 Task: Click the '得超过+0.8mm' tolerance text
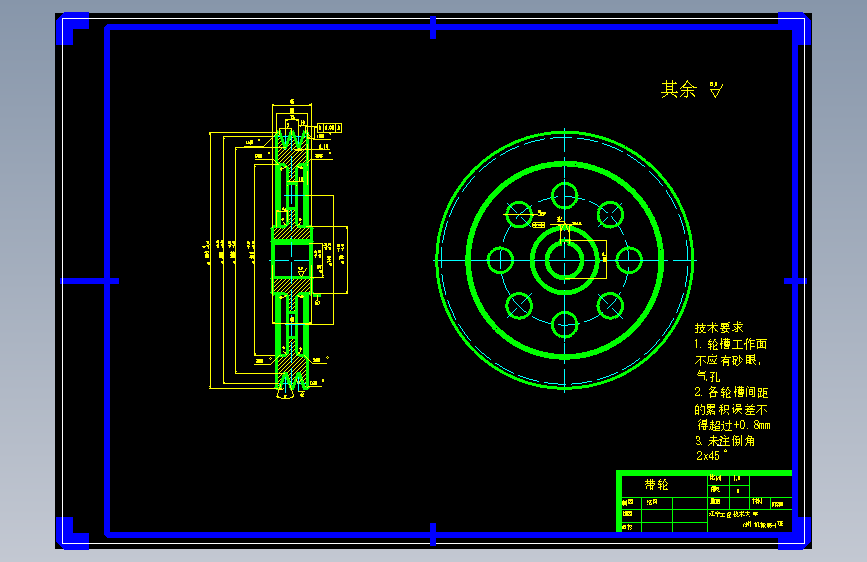pos(734,425)
